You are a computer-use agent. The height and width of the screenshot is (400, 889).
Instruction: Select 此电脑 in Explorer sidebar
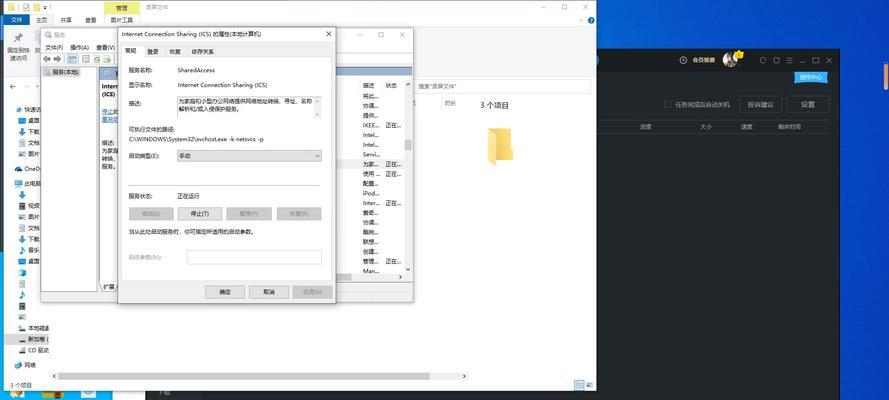(x=29, y=184)
